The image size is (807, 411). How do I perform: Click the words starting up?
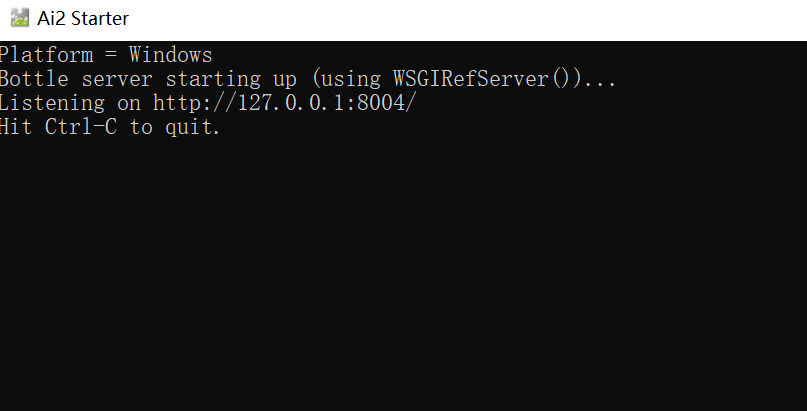(x=231, y=80)
